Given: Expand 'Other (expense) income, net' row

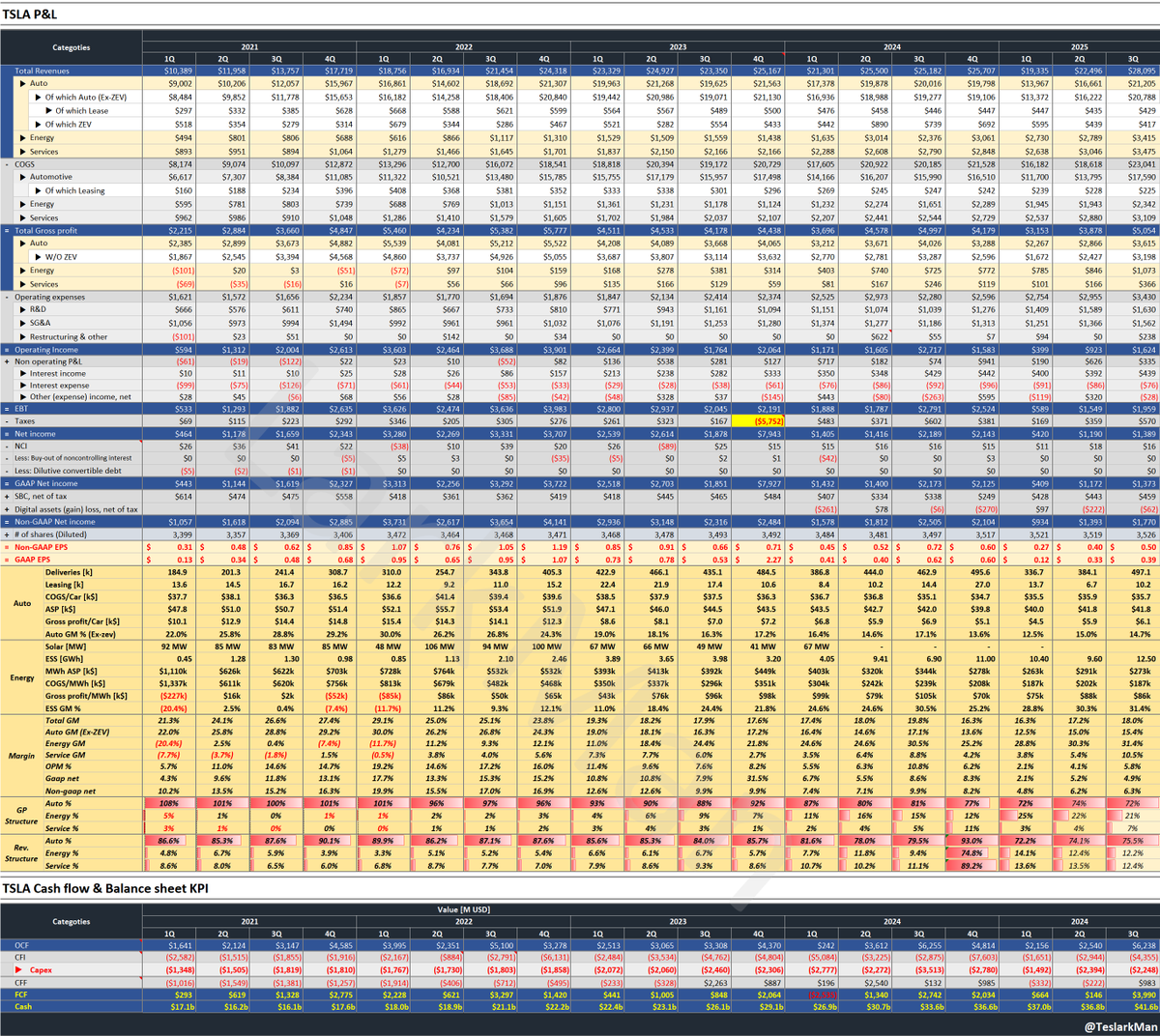Looking at the screenshot, I should [x=23, y=397].
